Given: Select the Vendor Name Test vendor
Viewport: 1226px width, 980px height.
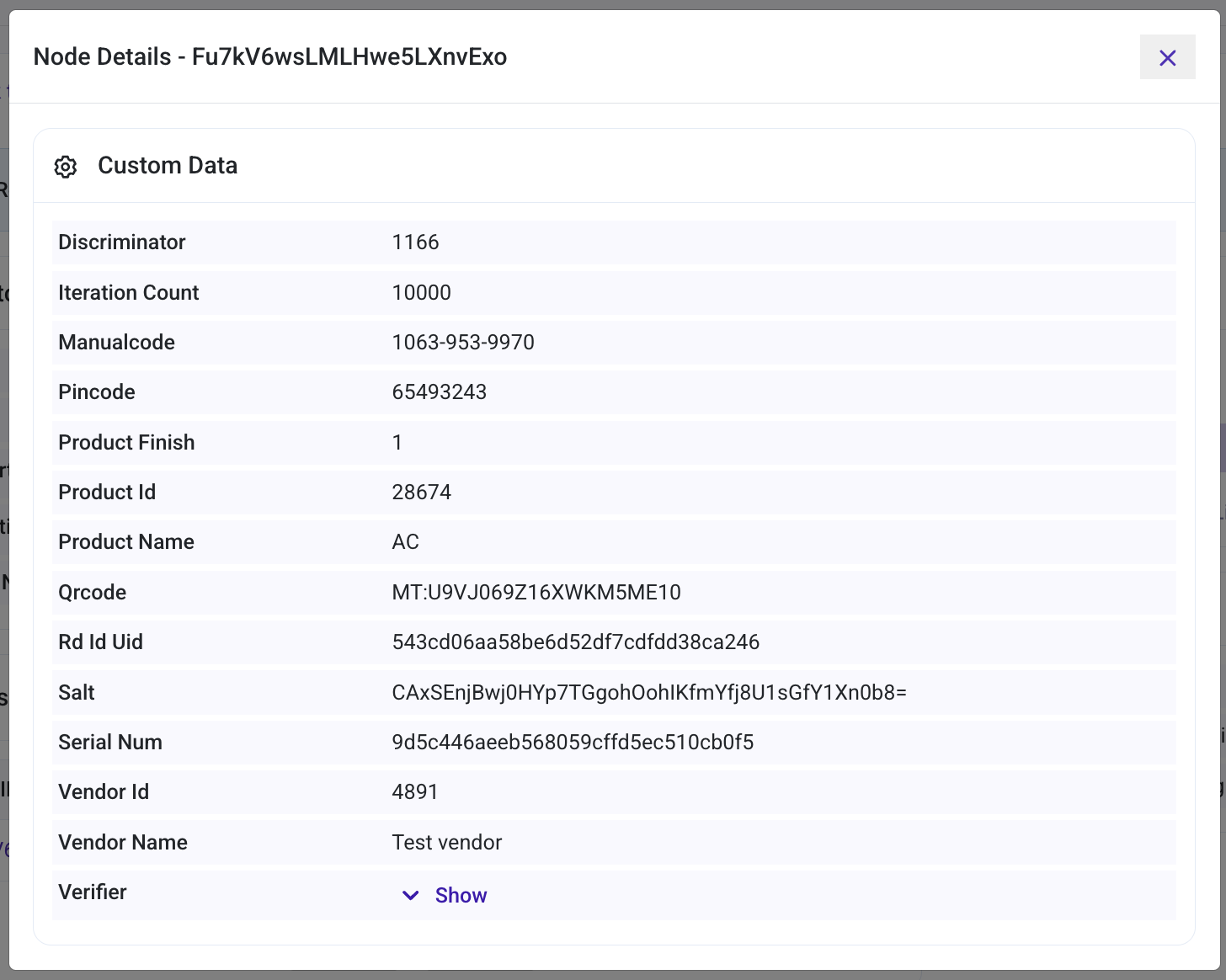Looking at the screenshot, I should click(x=446, y=842).
